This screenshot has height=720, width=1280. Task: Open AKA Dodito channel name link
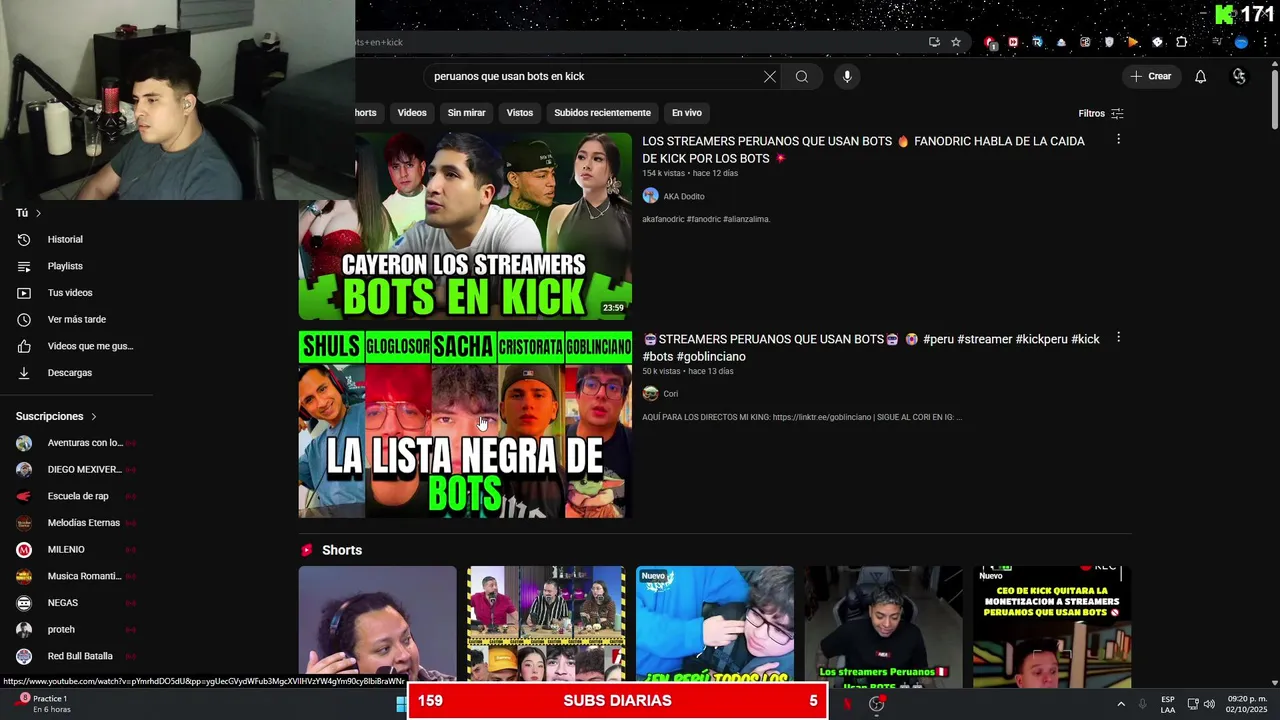[x=684, y=196]
